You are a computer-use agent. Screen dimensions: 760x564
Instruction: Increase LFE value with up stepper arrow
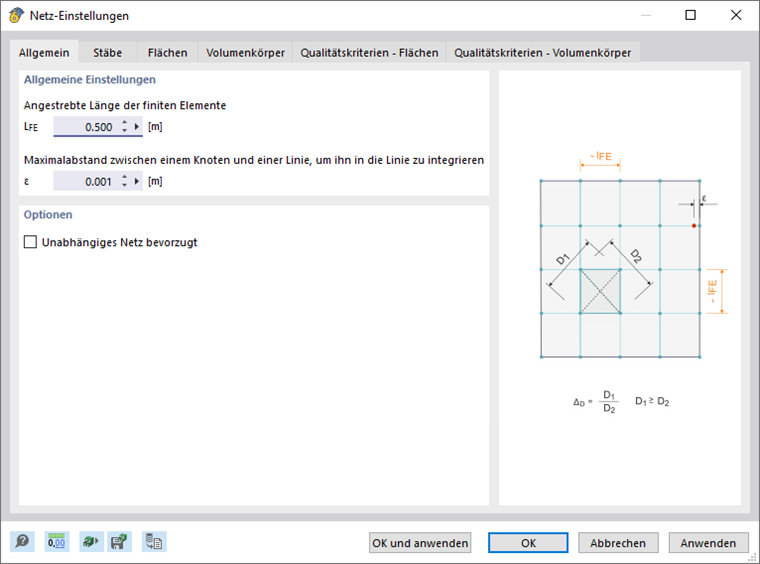click(125, 123)
